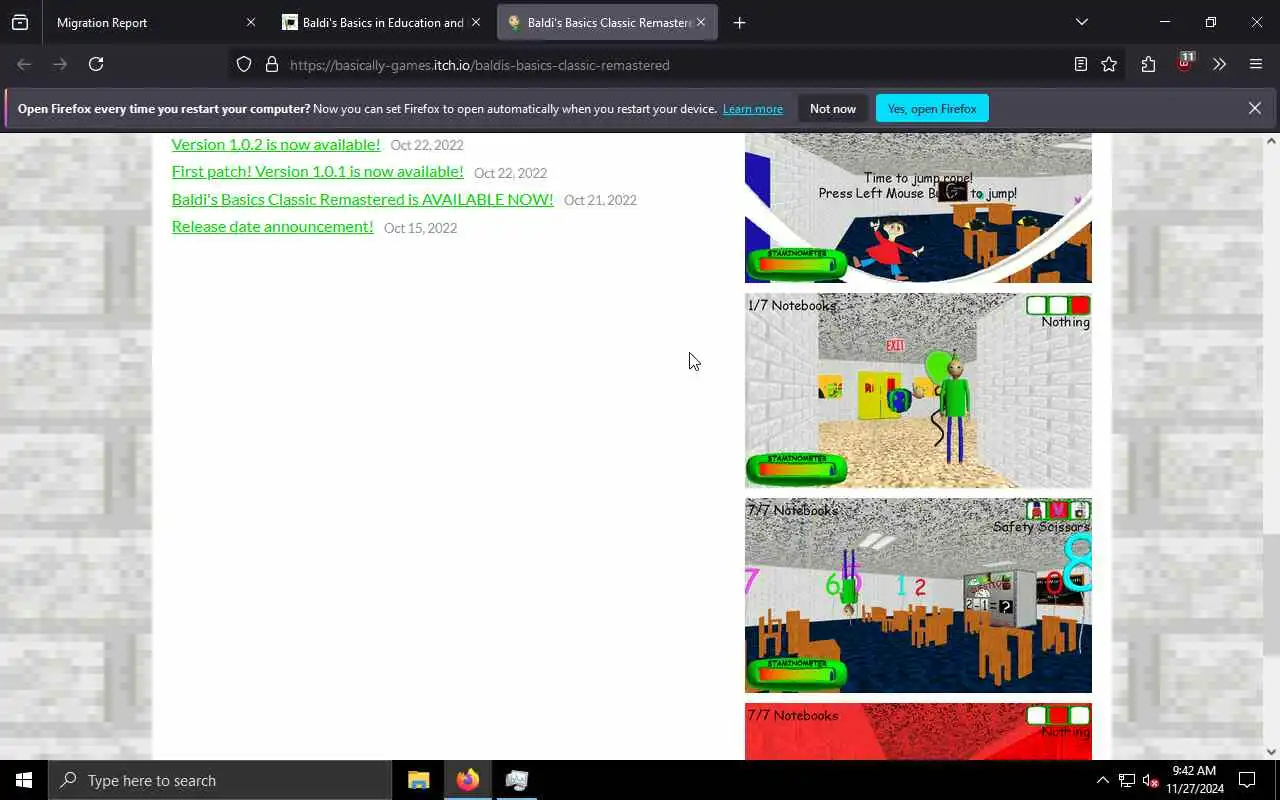The image size is (1280, 800).
Task: Bookmark this page with star
Action: coord(1109,64)
